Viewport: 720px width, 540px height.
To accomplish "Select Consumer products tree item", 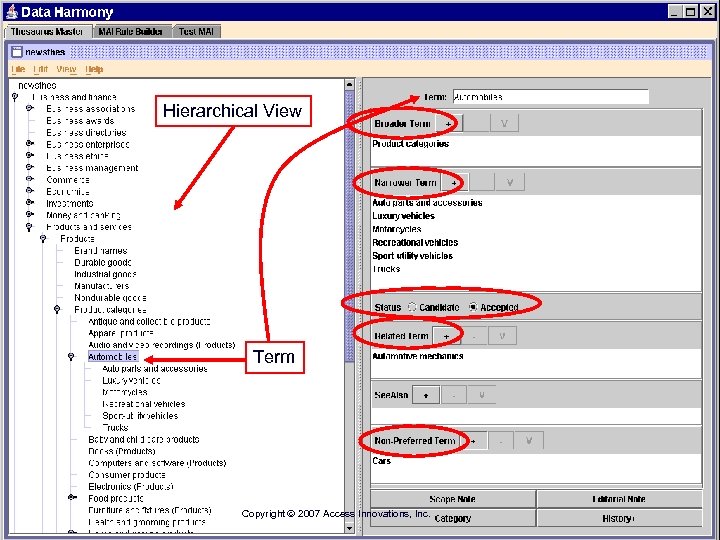I will coord(127,475).
